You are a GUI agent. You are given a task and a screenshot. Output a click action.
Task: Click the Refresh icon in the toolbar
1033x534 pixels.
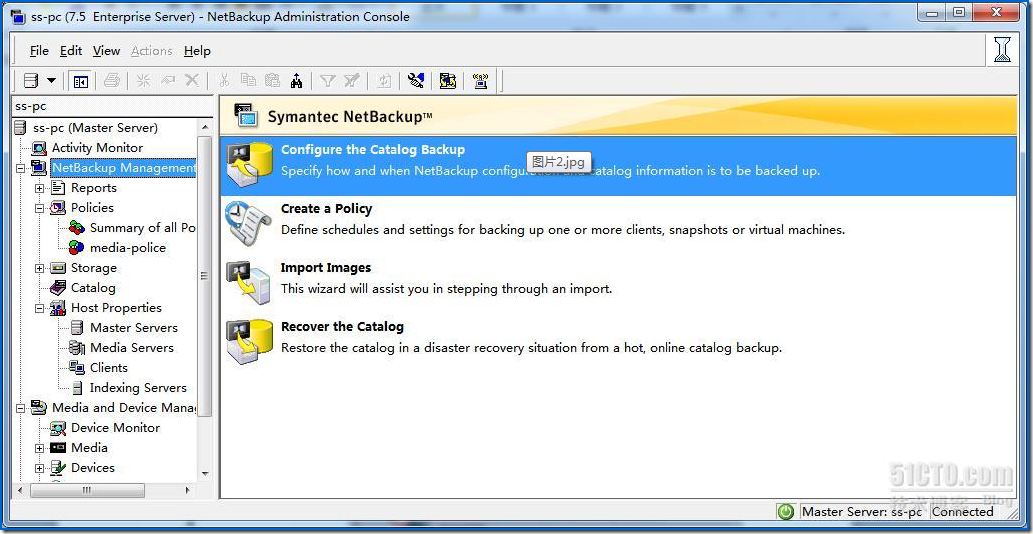pos(384,80)
